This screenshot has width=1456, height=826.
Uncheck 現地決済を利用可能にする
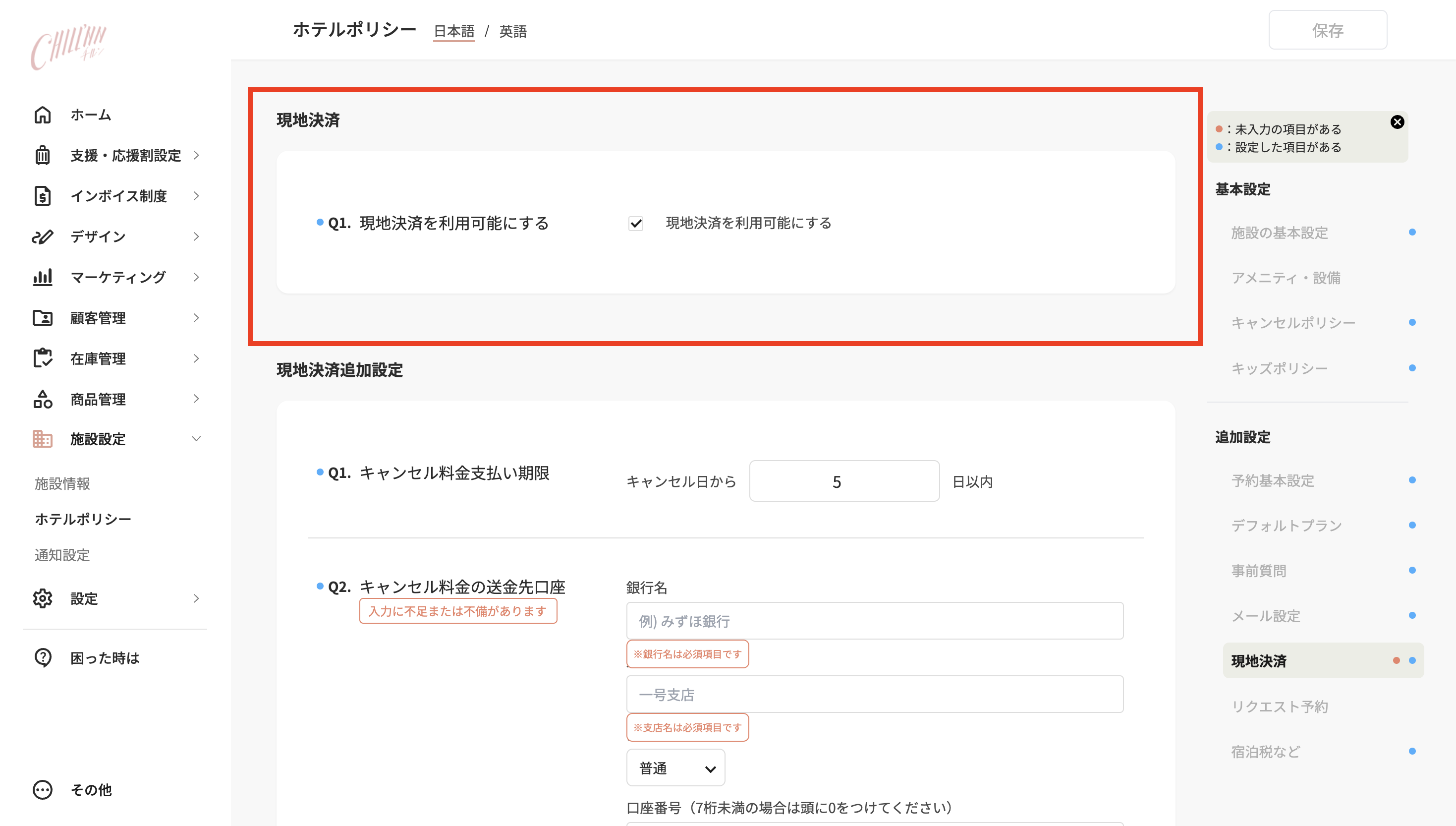636,224
